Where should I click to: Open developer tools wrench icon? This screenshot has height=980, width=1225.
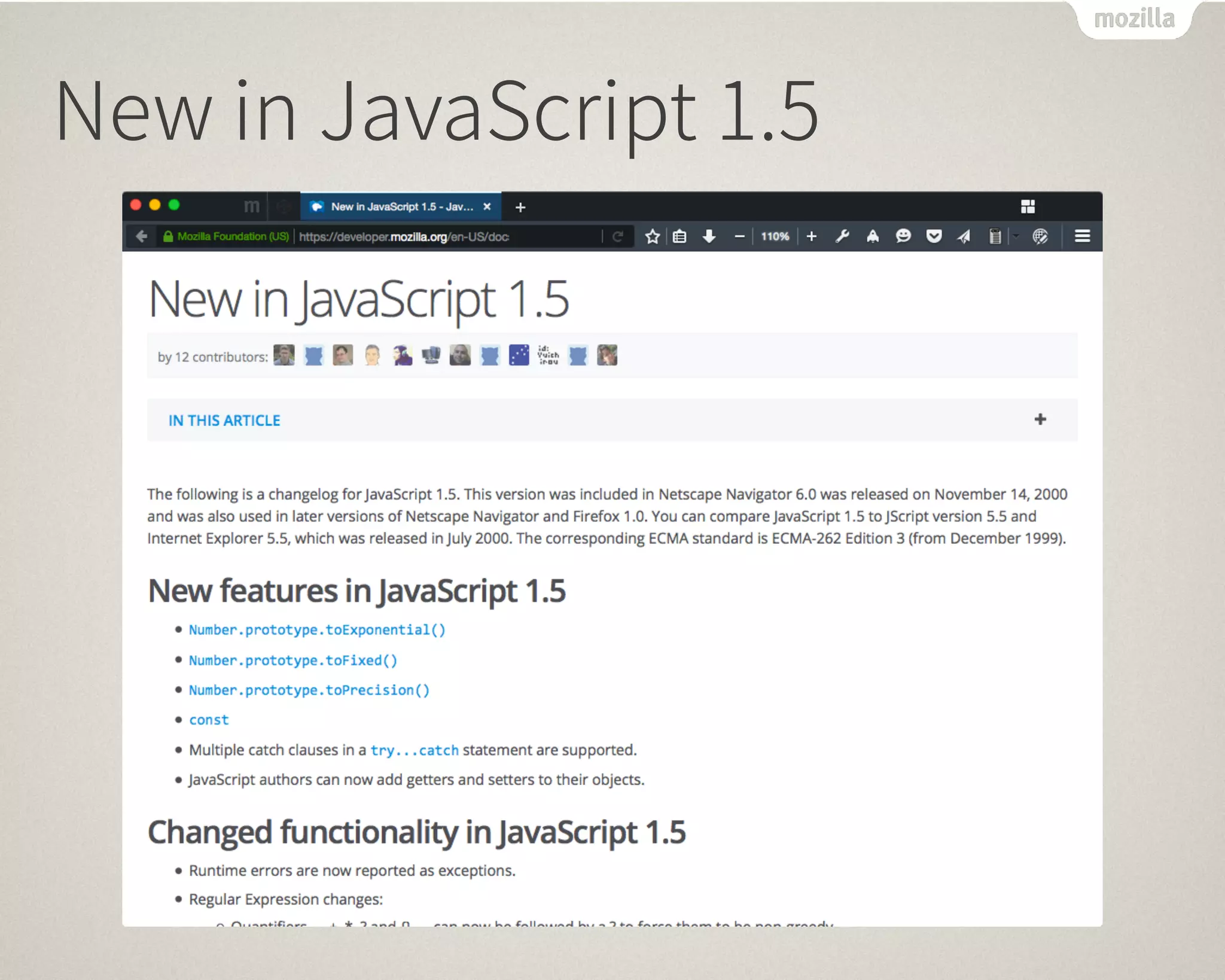842,236
